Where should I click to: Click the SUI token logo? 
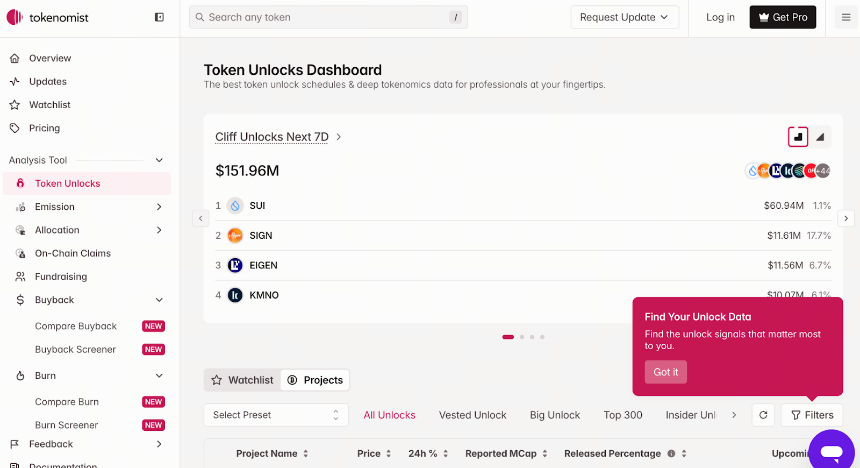[x=235, y=206]
